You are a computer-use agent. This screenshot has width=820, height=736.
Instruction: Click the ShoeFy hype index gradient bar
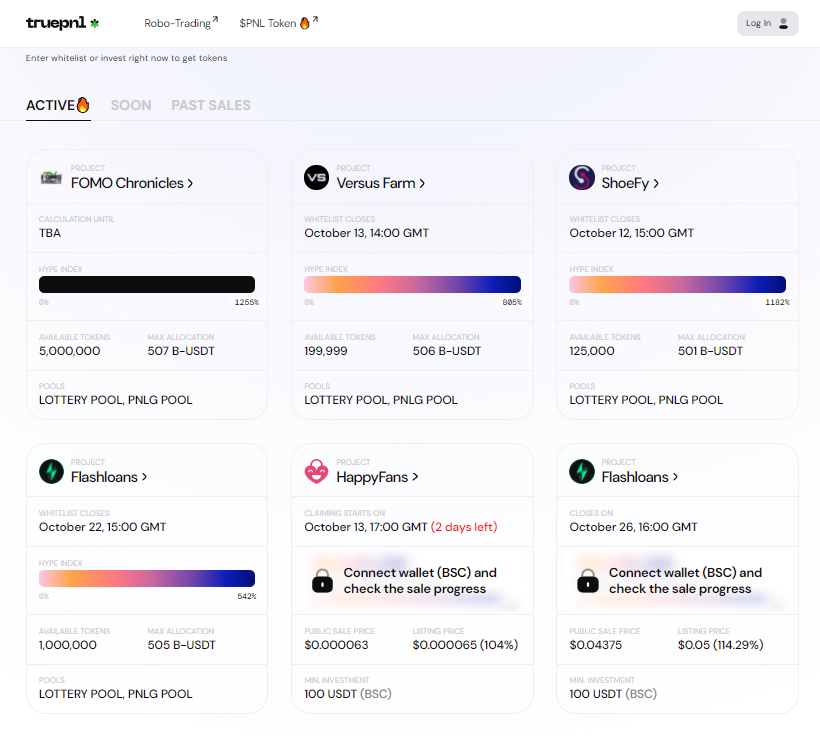[677, 284]
